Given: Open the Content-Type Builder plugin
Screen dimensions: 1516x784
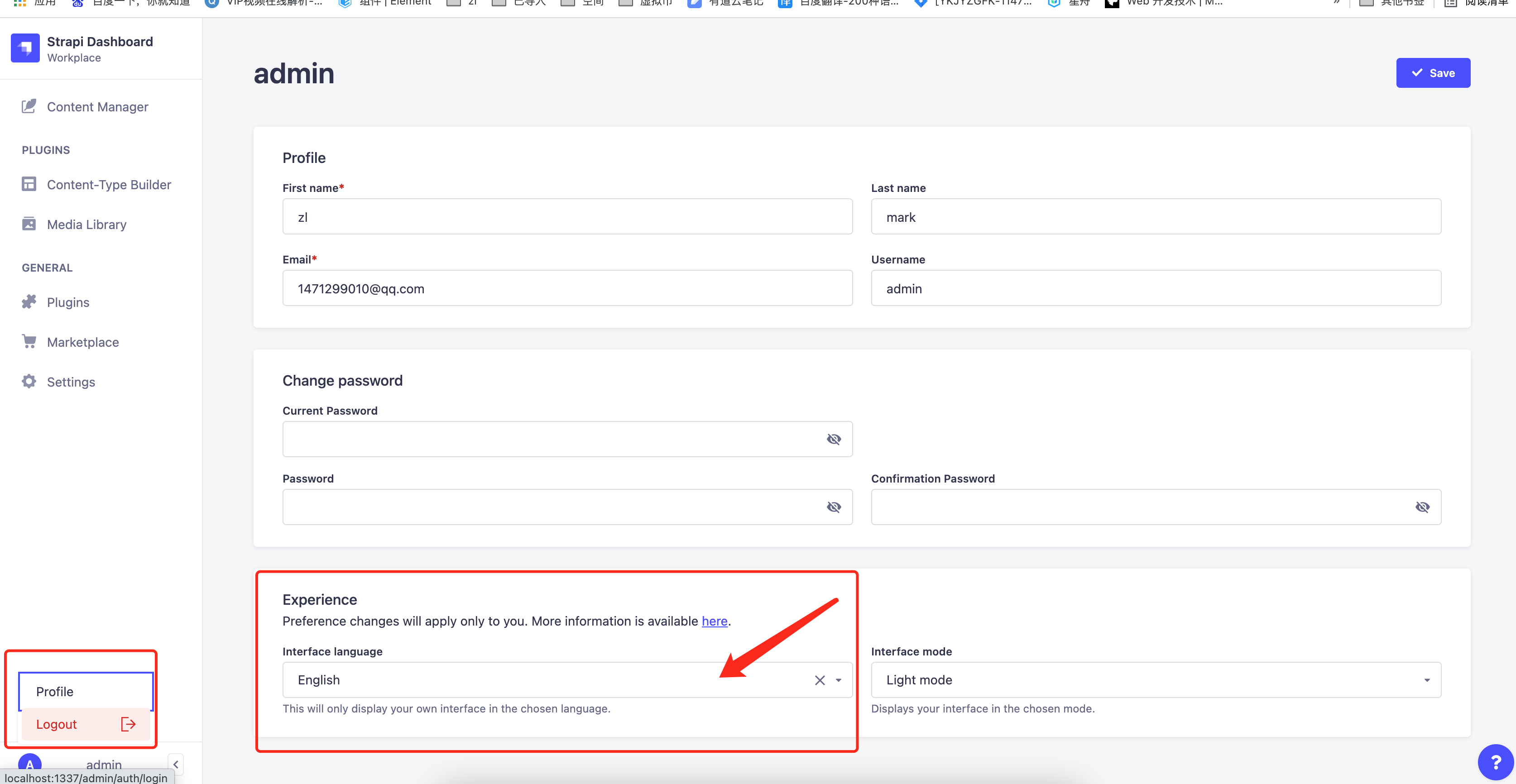Looking at the screenshot, I should (x=108, y=185).
